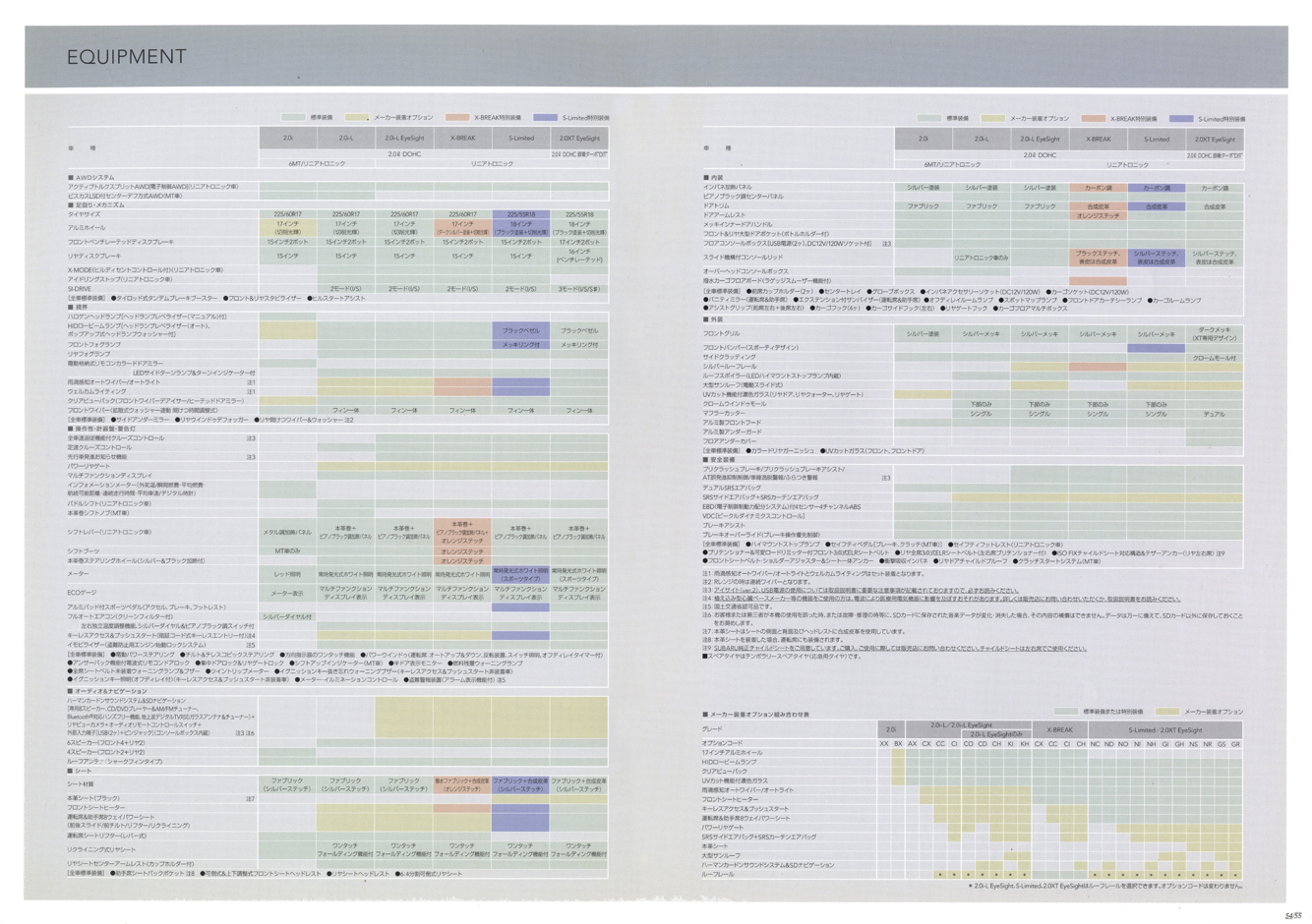Click the X-MODE row label
The image size is (1312, 924).
[x=146, y=269]
